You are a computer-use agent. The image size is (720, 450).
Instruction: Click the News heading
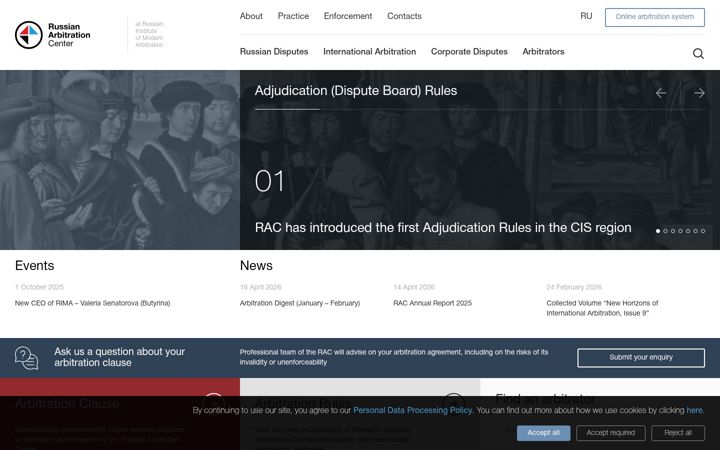click(256, 266)
